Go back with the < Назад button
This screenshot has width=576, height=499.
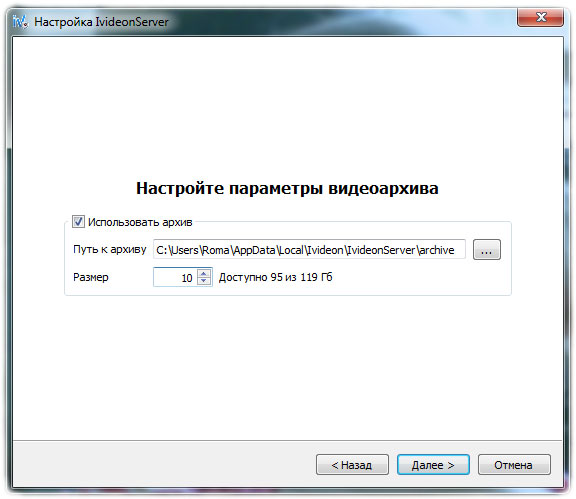352,465
